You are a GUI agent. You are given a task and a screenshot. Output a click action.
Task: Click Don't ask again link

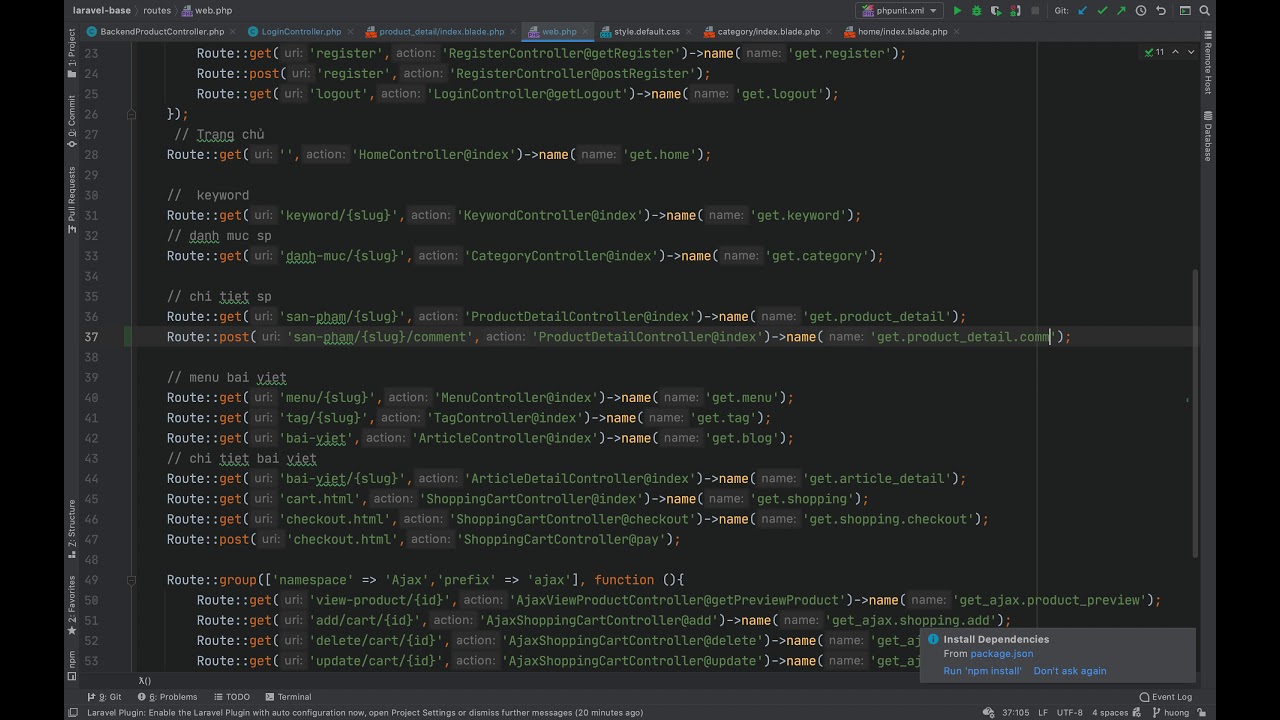pos(1070,671)
